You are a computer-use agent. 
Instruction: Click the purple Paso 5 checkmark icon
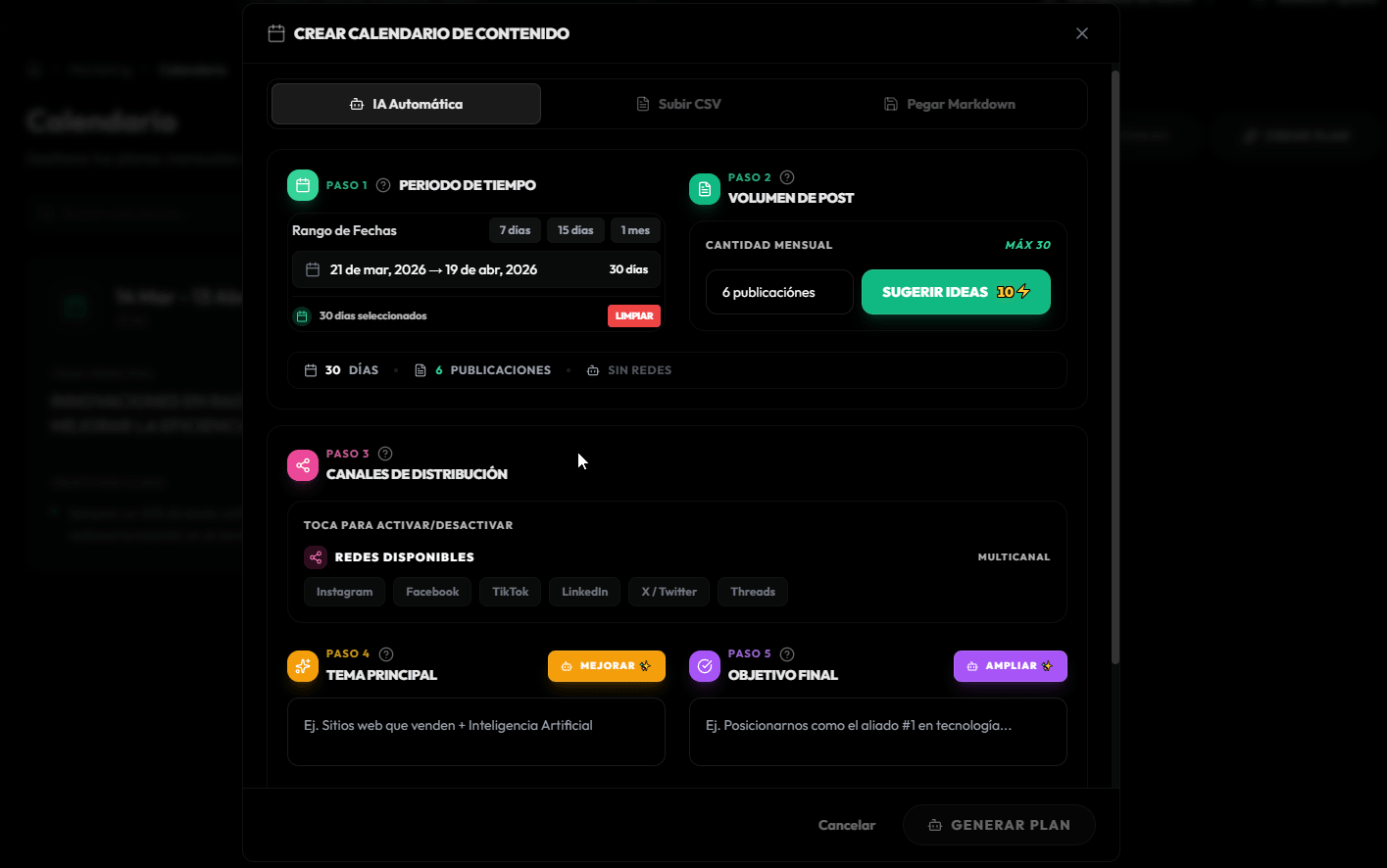704,664
